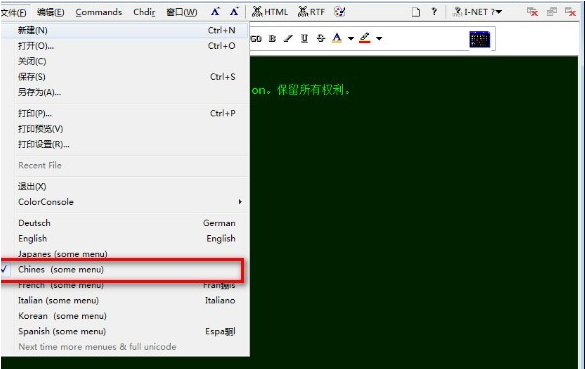This screenshot has width=585, height=369.
Task: Switch language to Japanes (some menu)
Action: click(125, 254)
